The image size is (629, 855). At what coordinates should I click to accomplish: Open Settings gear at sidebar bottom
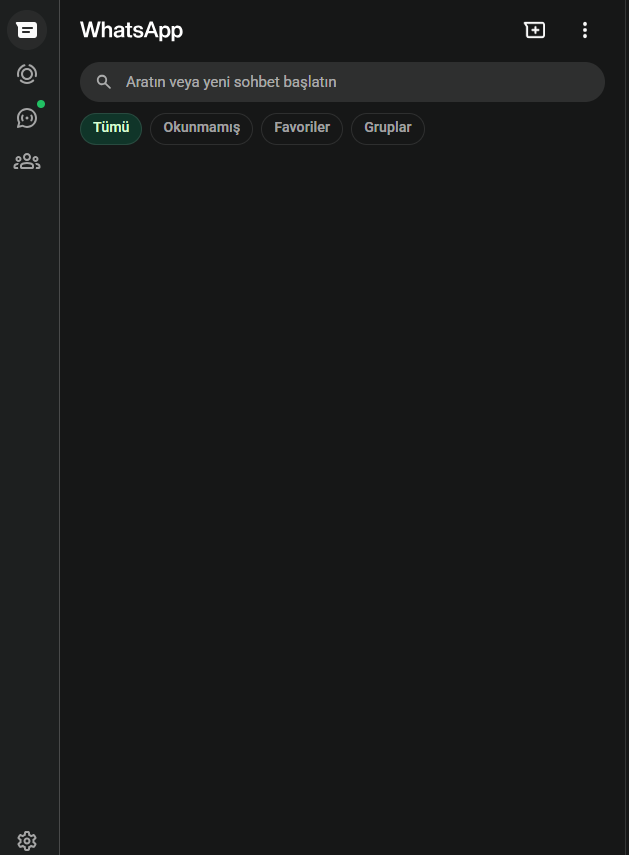[27, 841]
